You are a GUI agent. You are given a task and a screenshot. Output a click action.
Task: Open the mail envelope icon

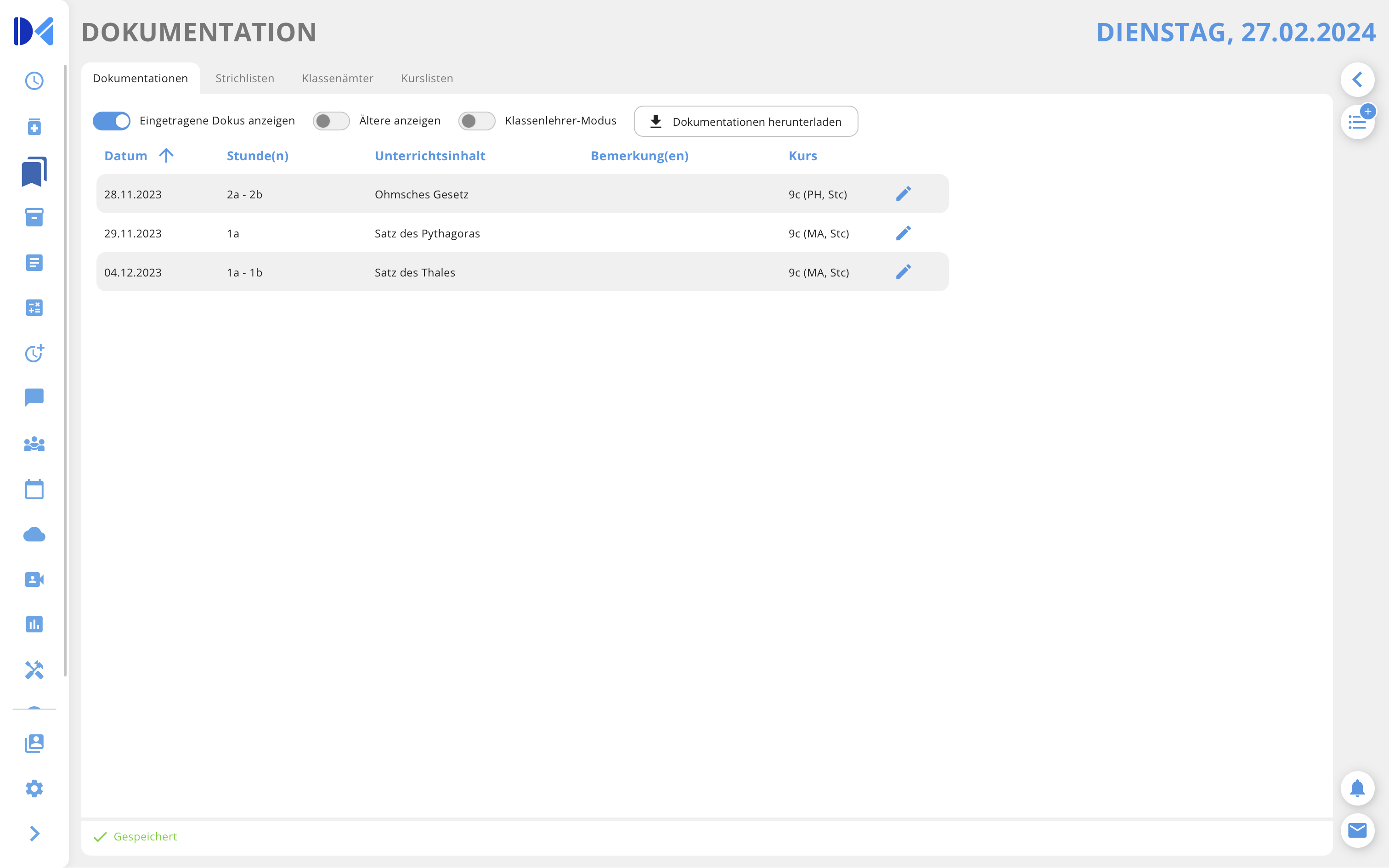tap(1357, 830)
